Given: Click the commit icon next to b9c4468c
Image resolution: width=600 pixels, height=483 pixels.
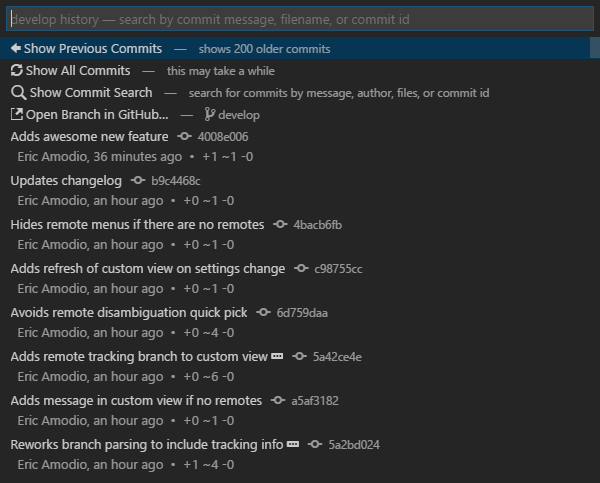Looking at the screenshot, I should click(138, 181).
